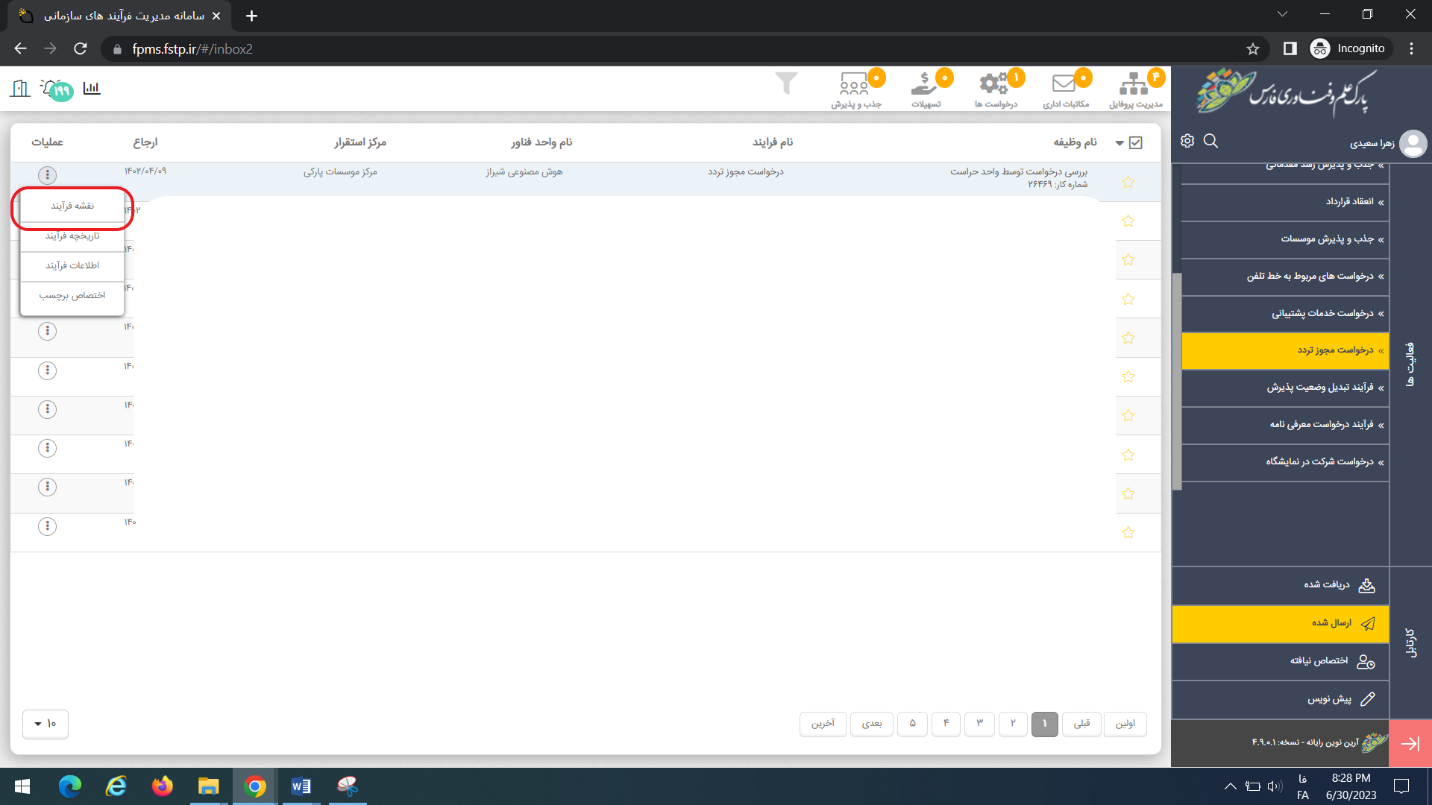
Task: Click the filter funnel icon
Action: [787, 84]
